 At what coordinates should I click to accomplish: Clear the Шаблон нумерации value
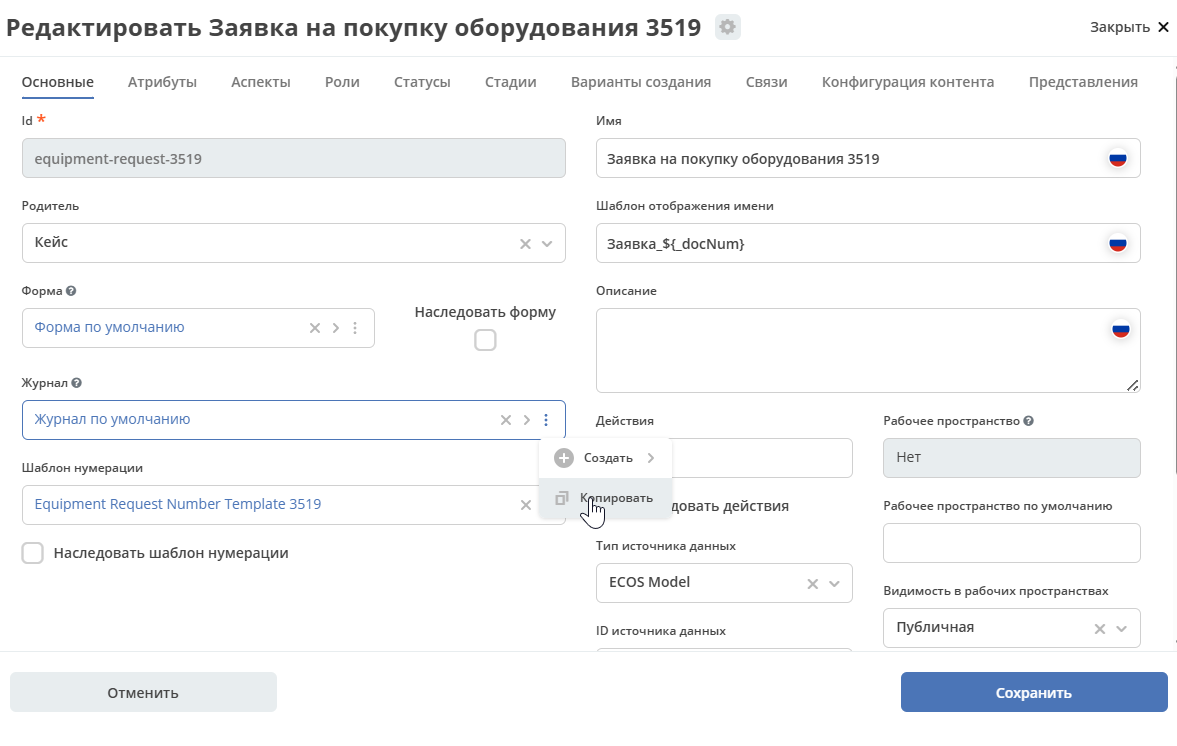coord(526,505)
